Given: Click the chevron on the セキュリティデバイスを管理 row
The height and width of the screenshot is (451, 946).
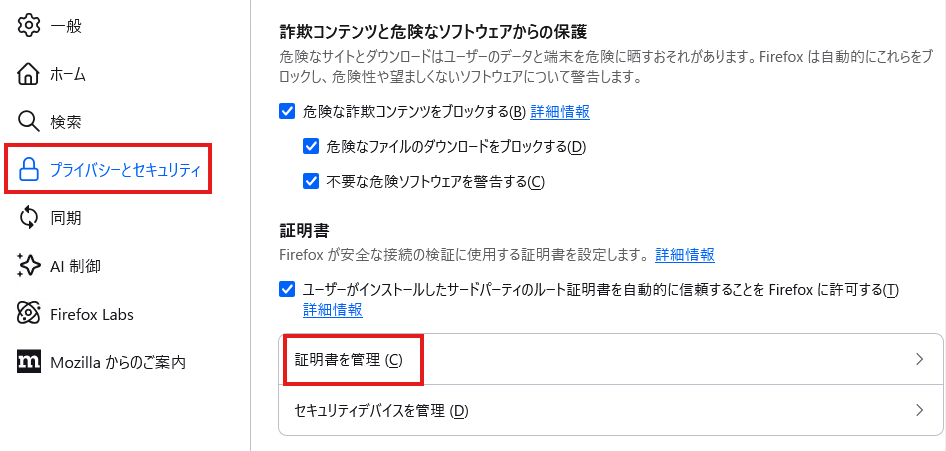Looking at the screenshot, I should click(919, 411).
